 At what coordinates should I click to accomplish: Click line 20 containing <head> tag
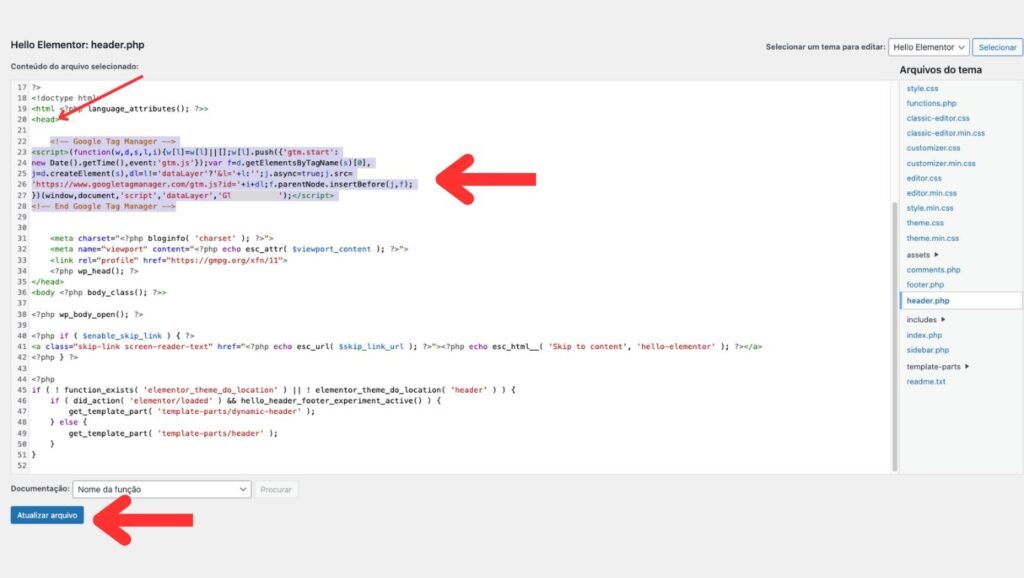[x=45, y=120]
